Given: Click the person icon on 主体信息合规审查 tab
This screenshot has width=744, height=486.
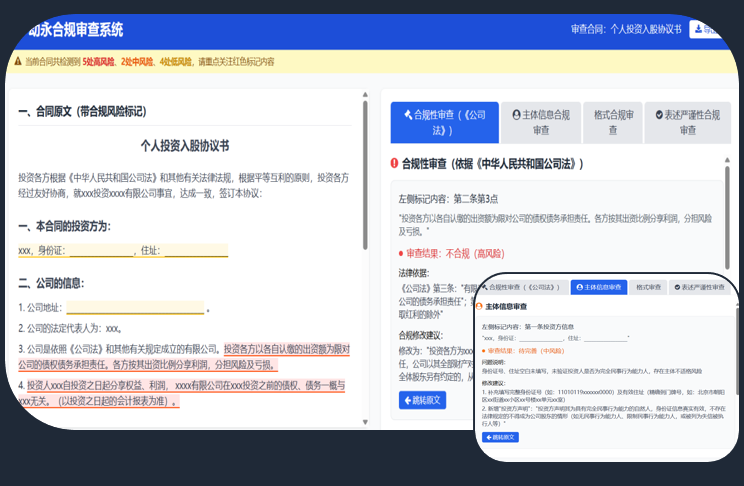Looking at the screenshot, I should click(x=516, y=114).
